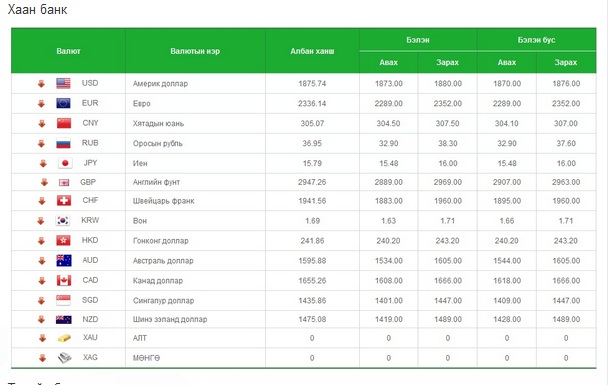Screen dimensions: 609x385
Task: Click the red down arrow beside AUD
Action: [x=42, y=261]
